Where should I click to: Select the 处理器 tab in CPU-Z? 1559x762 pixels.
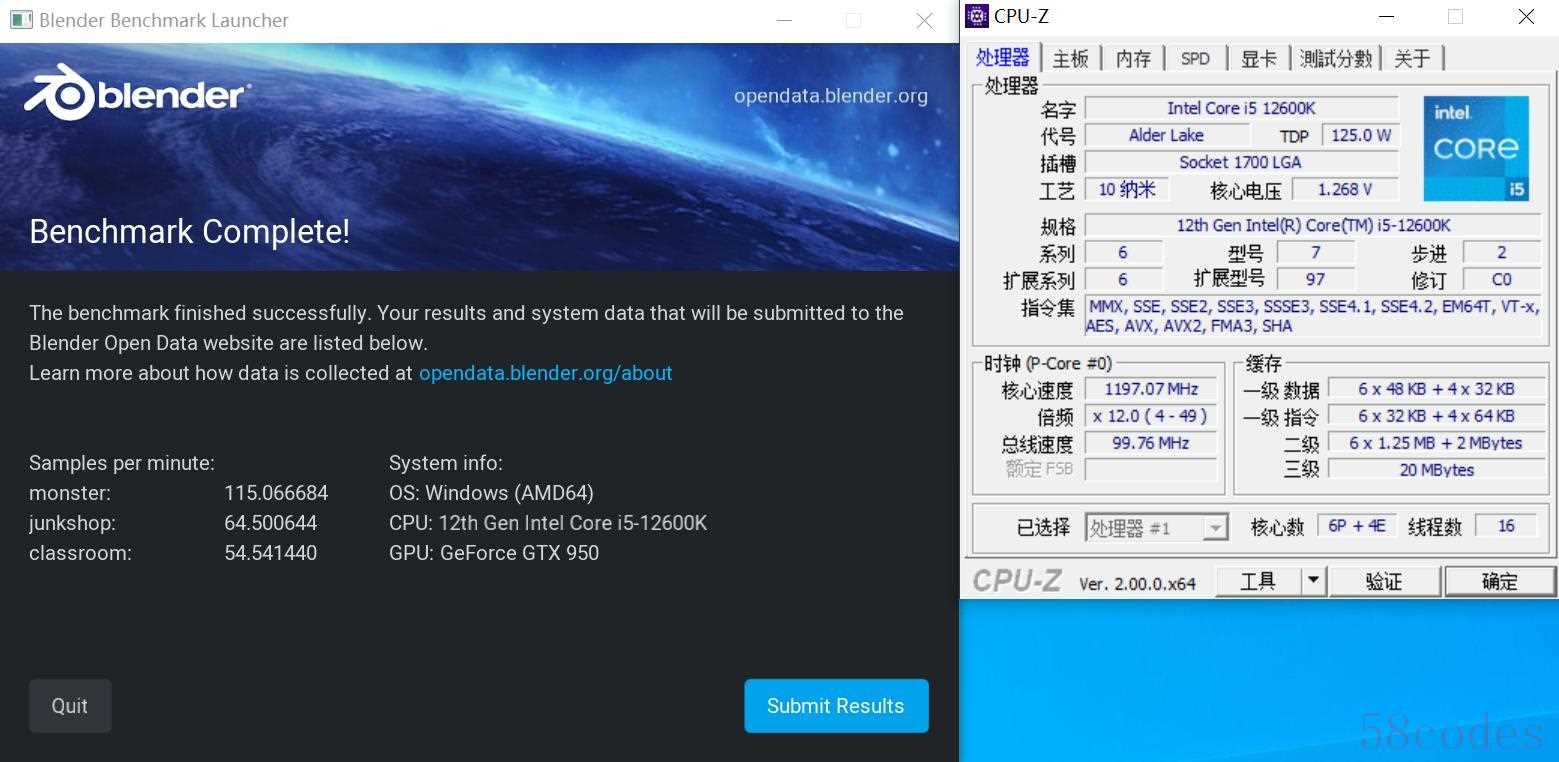[1003, 58]
